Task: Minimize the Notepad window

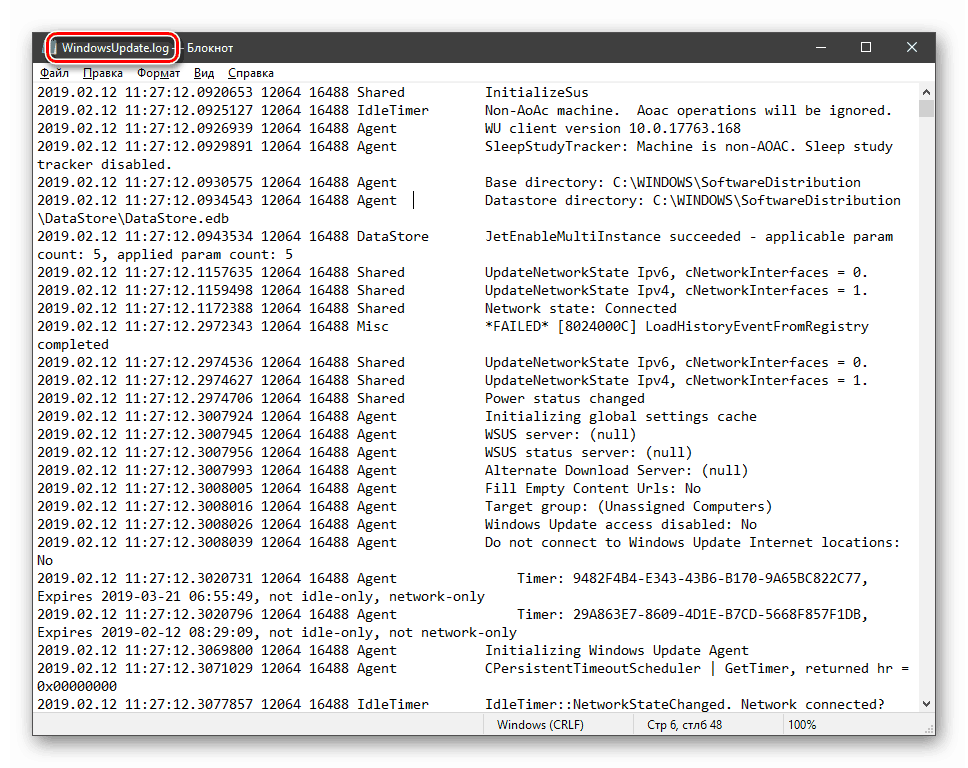Action: tap(821, 48)
